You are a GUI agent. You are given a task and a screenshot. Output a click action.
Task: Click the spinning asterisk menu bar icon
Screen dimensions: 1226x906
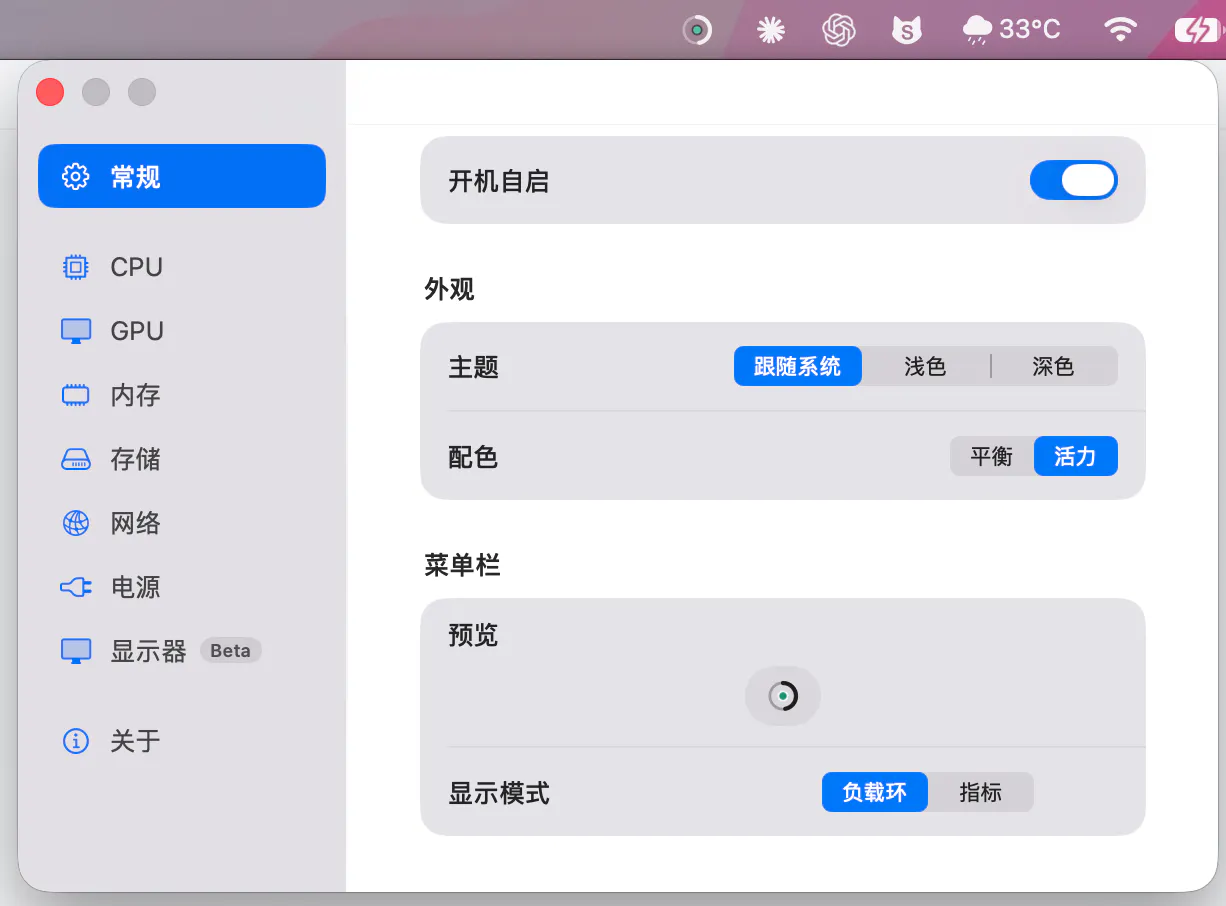pos(770,30)
